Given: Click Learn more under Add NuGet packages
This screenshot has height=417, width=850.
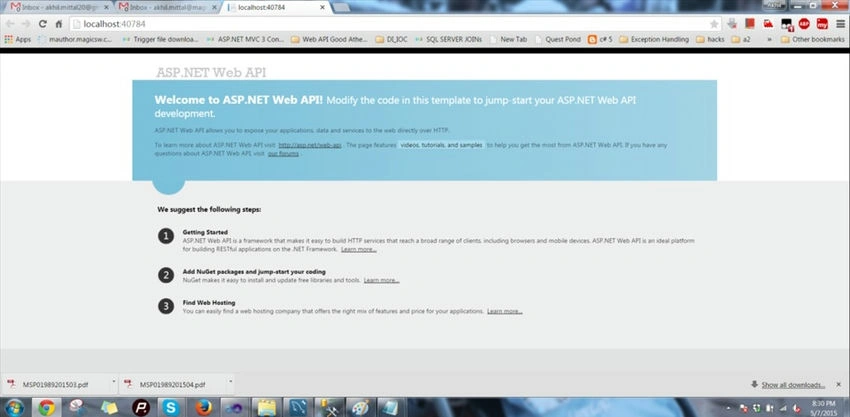Looking at the screenshot, I should pos(381,280).
